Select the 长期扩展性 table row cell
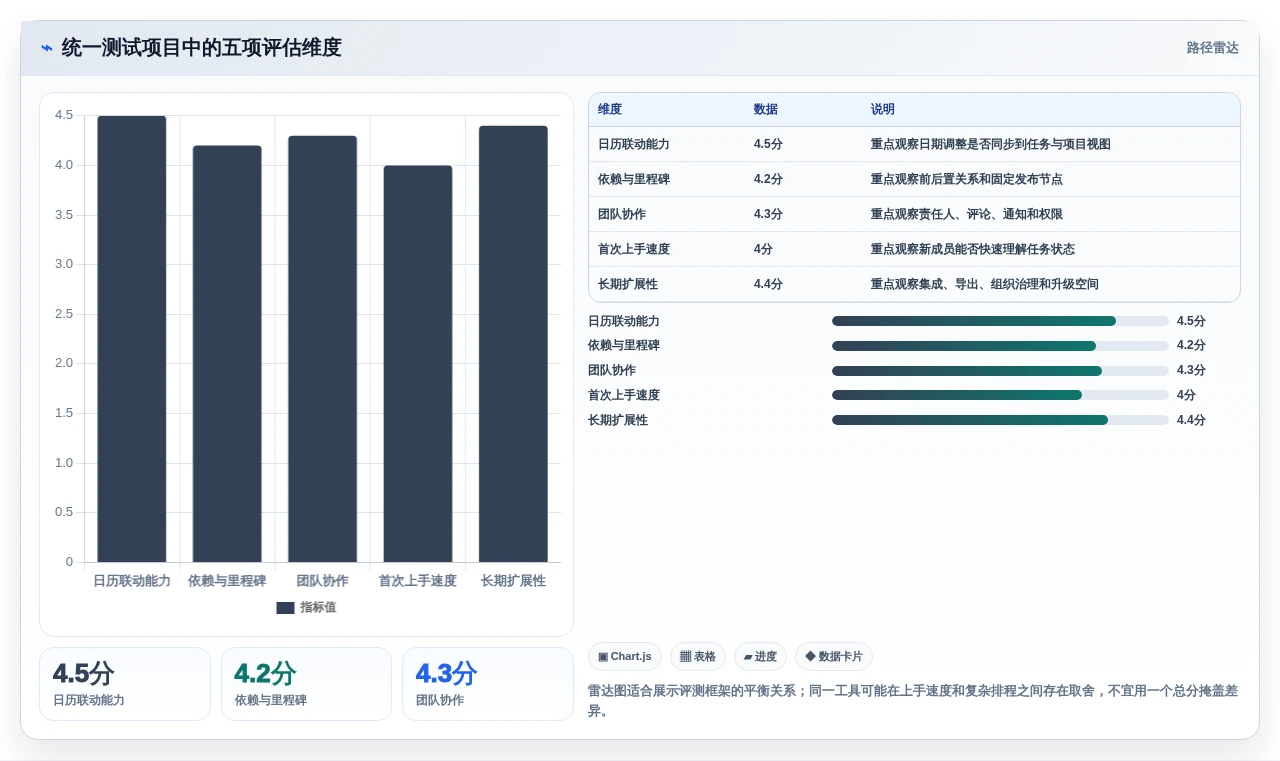 (628, 285)
